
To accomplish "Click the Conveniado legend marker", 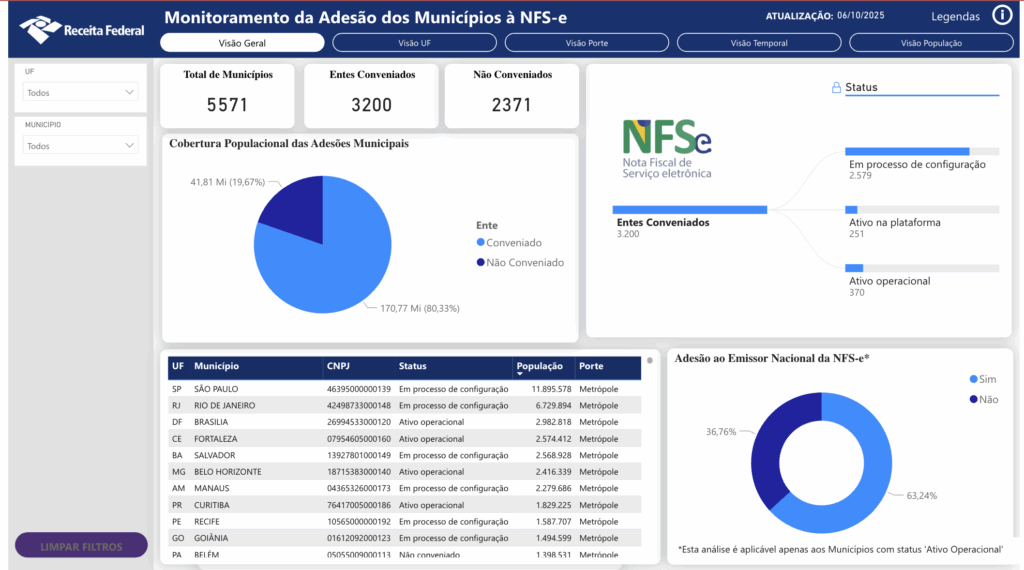I will click(481, 243).
